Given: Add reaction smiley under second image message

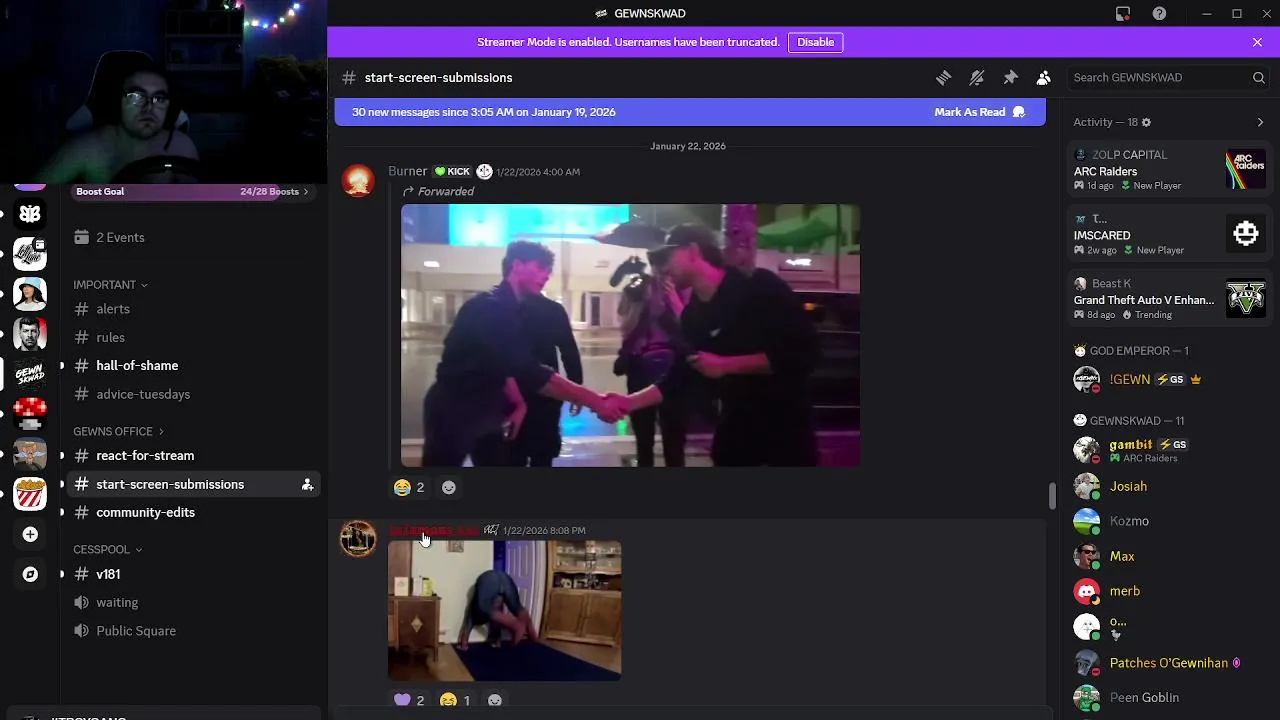Looking at the screenshot, I should pos(495,701).
